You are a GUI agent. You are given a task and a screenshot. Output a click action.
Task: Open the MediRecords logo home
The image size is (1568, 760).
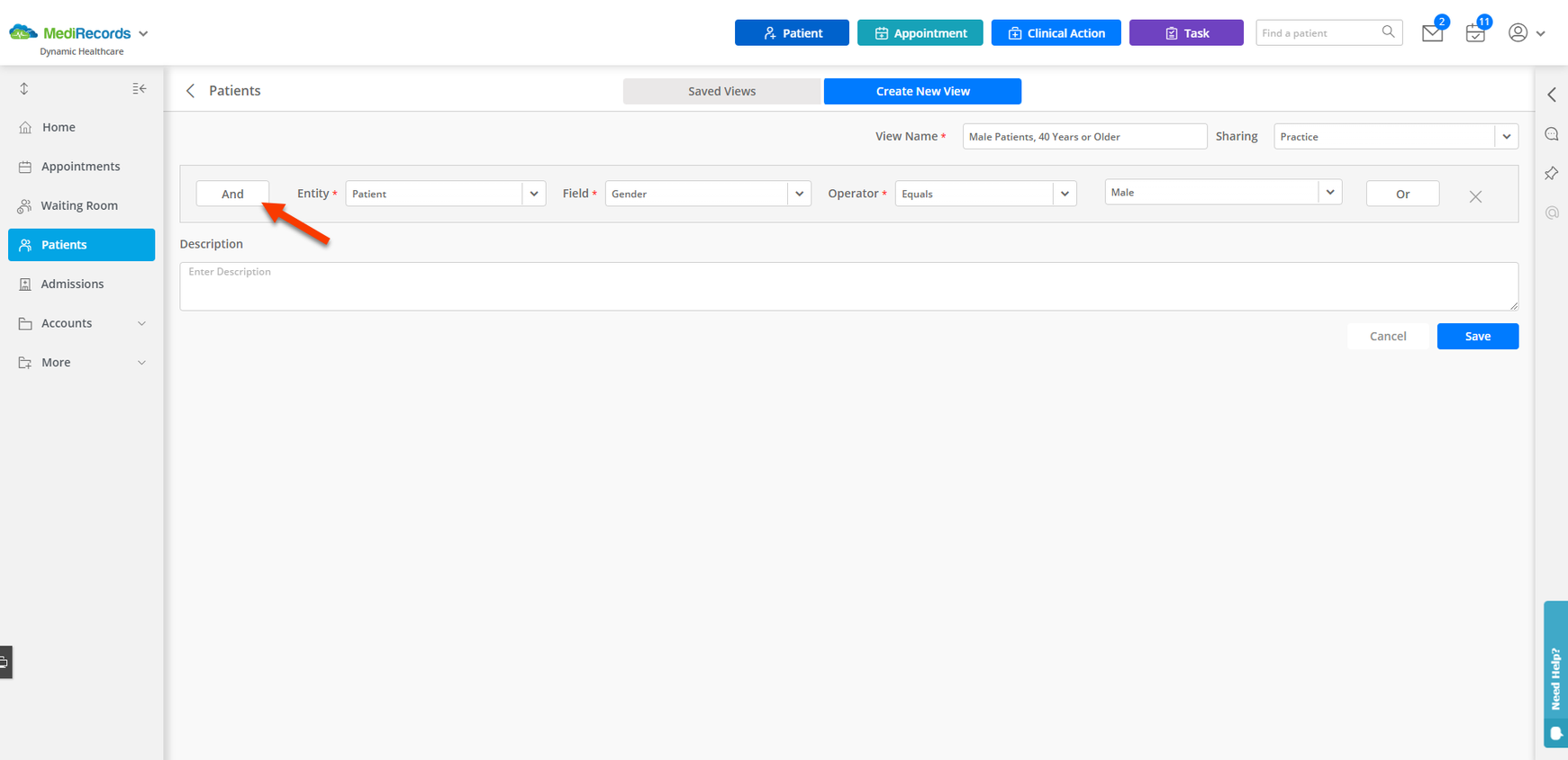click(70, 33)
